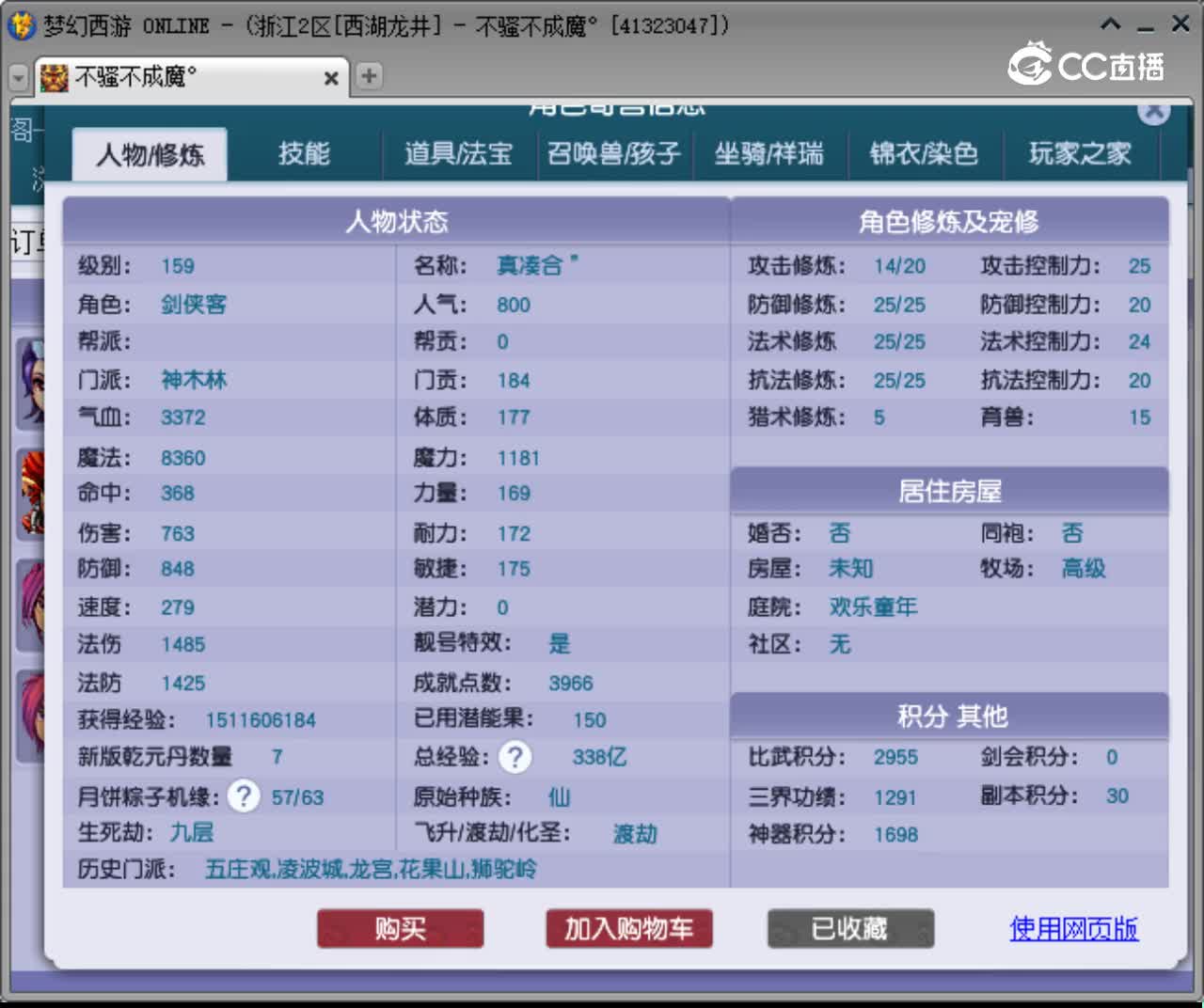Click the 名称 value 真凑合
Screen dimensions: 1204x1008
pyautogui.click(x=537, y=266)
